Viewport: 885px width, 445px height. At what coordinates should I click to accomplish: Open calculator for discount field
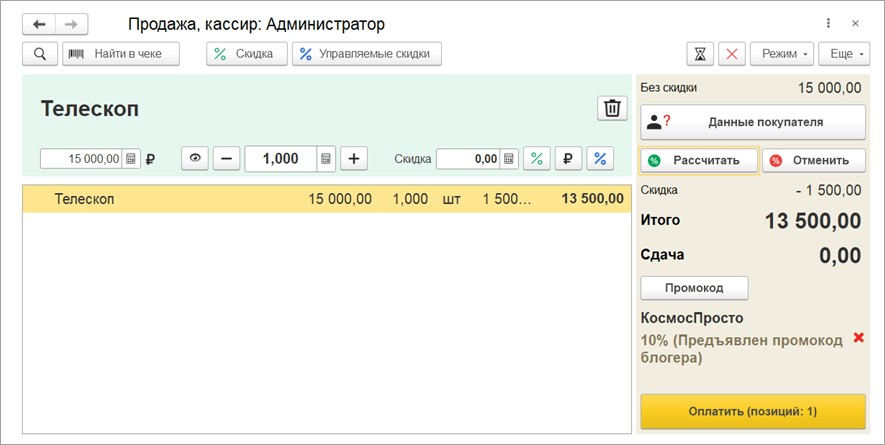click(509, 159)
